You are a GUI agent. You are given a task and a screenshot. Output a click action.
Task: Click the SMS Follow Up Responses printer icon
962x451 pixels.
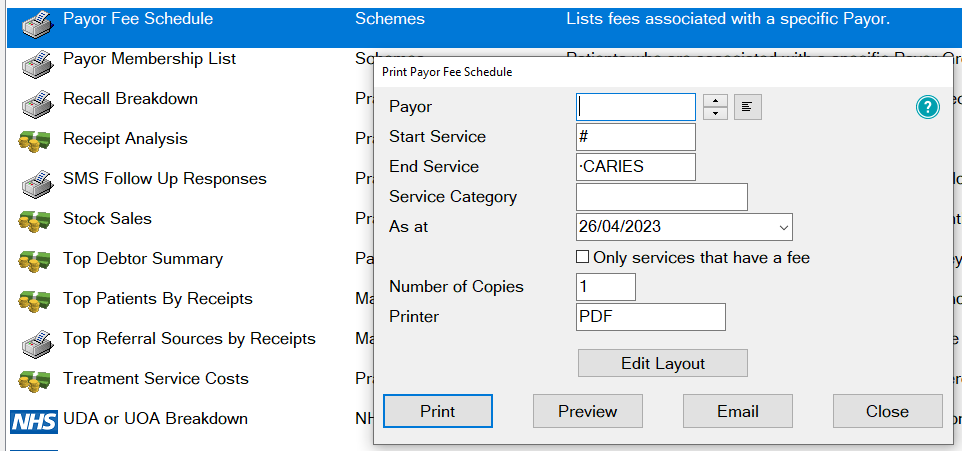coord(37,183)
